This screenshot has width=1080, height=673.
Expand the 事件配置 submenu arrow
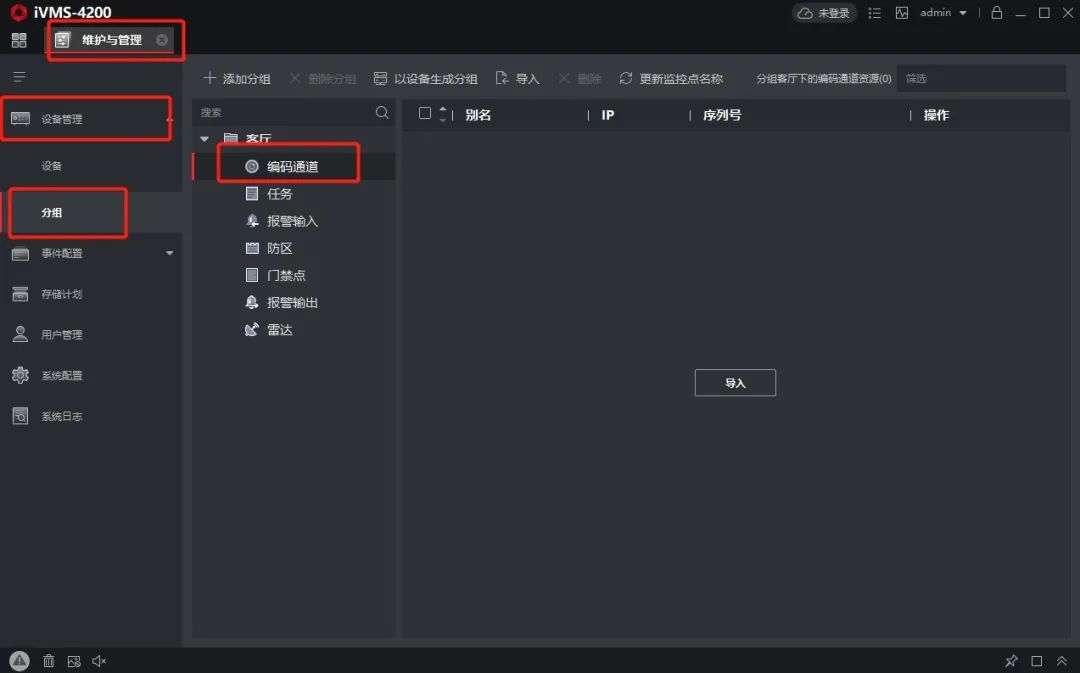tap(169, 254)
